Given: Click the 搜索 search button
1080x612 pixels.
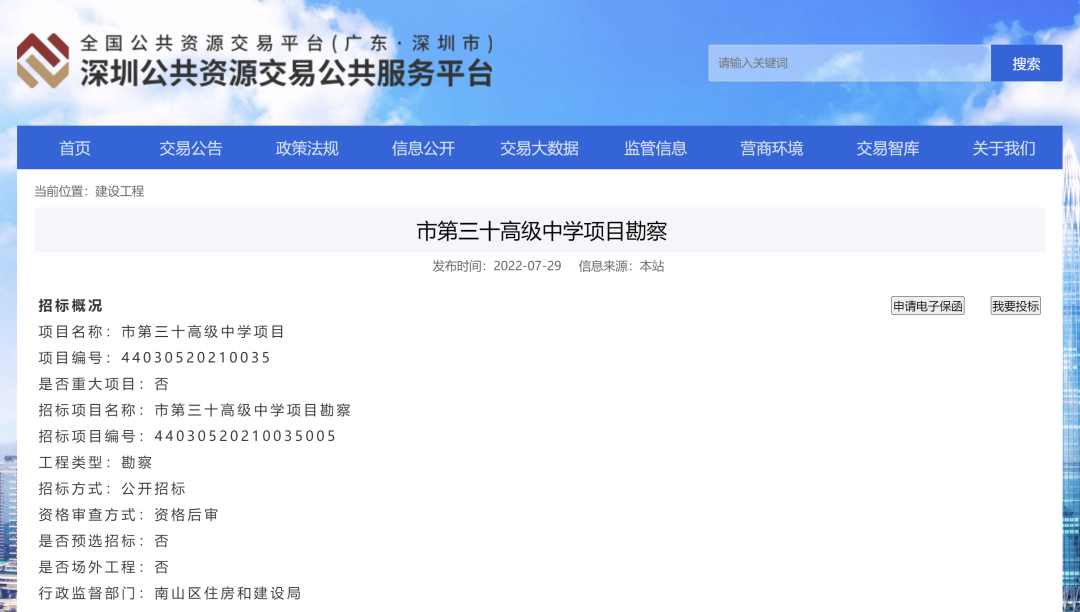Looking at the screenshot, I should (1026, 62).
